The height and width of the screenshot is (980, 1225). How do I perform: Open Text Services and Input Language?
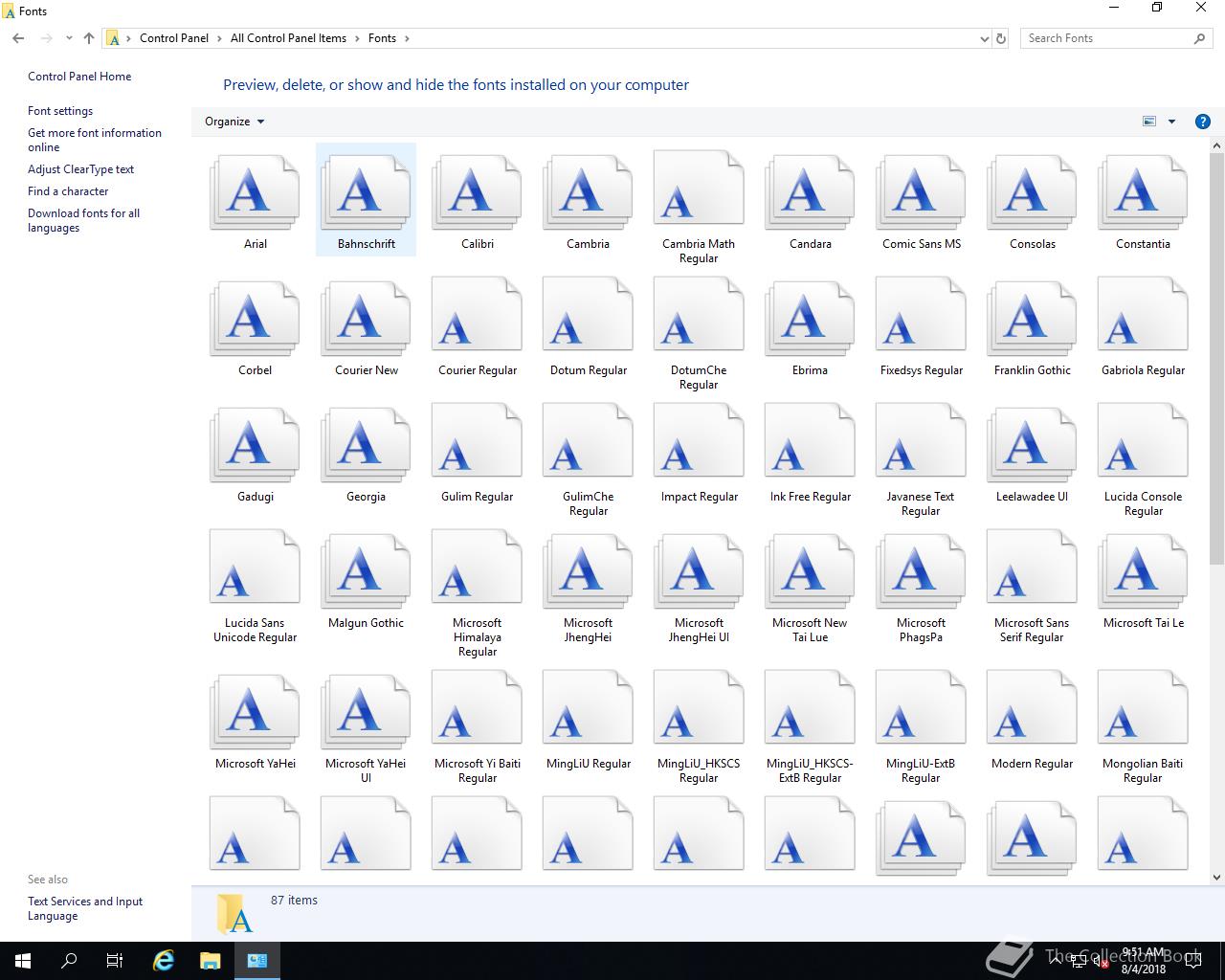coord(85,908)
